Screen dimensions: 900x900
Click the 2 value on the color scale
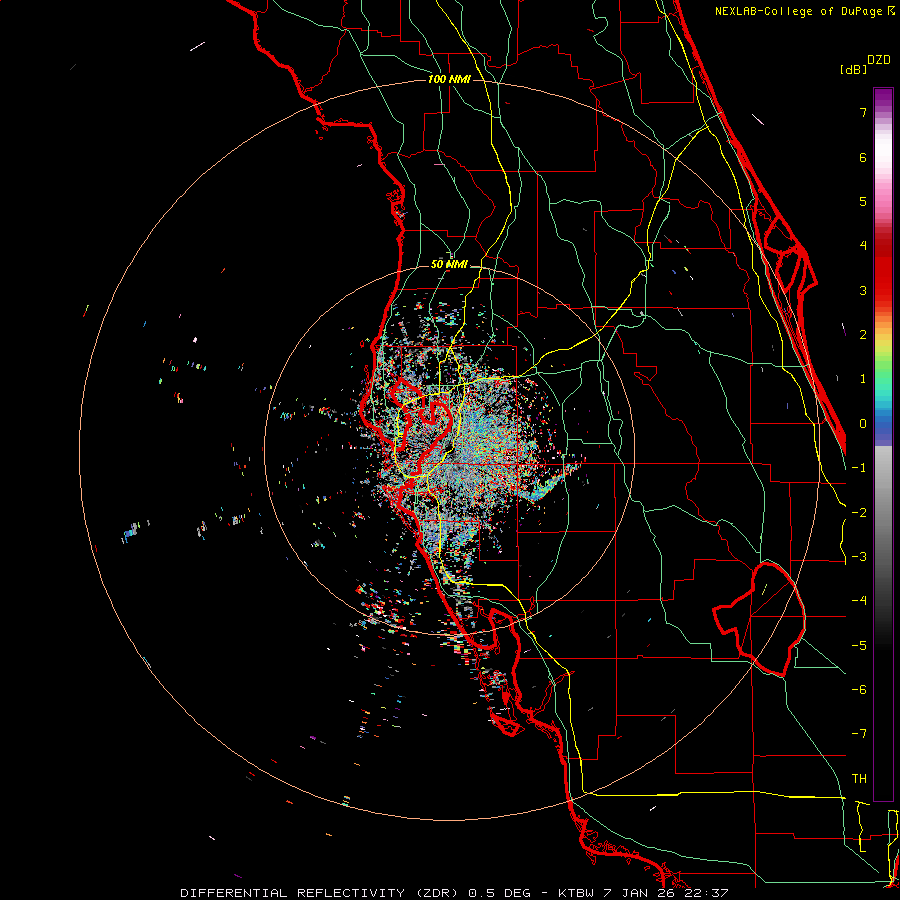coord(863,335)
